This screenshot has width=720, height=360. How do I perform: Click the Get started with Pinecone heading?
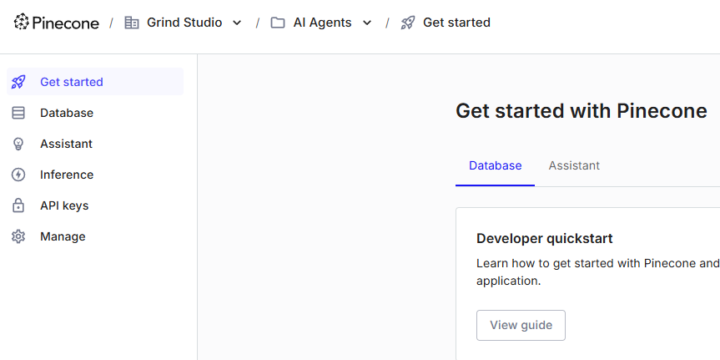[581, 111]
